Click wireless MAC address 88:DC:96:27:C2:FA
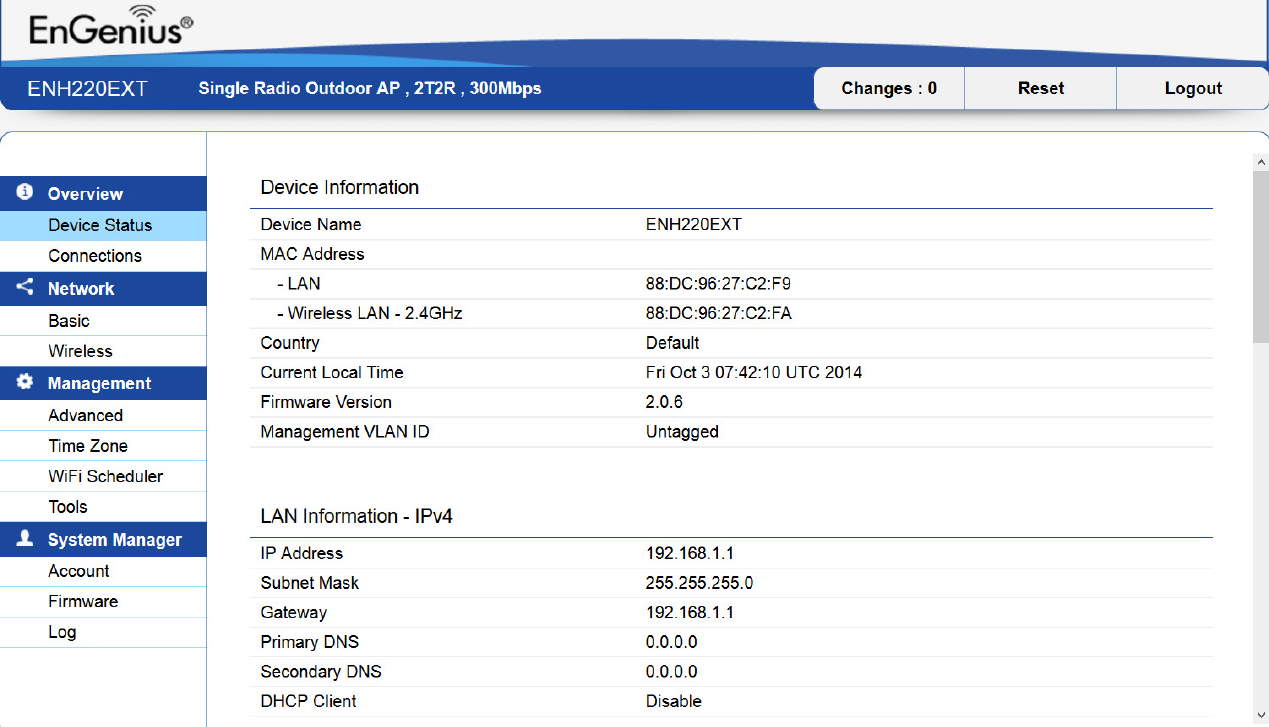The height and width of the screenshot is (727, 1269). (718, 313)
